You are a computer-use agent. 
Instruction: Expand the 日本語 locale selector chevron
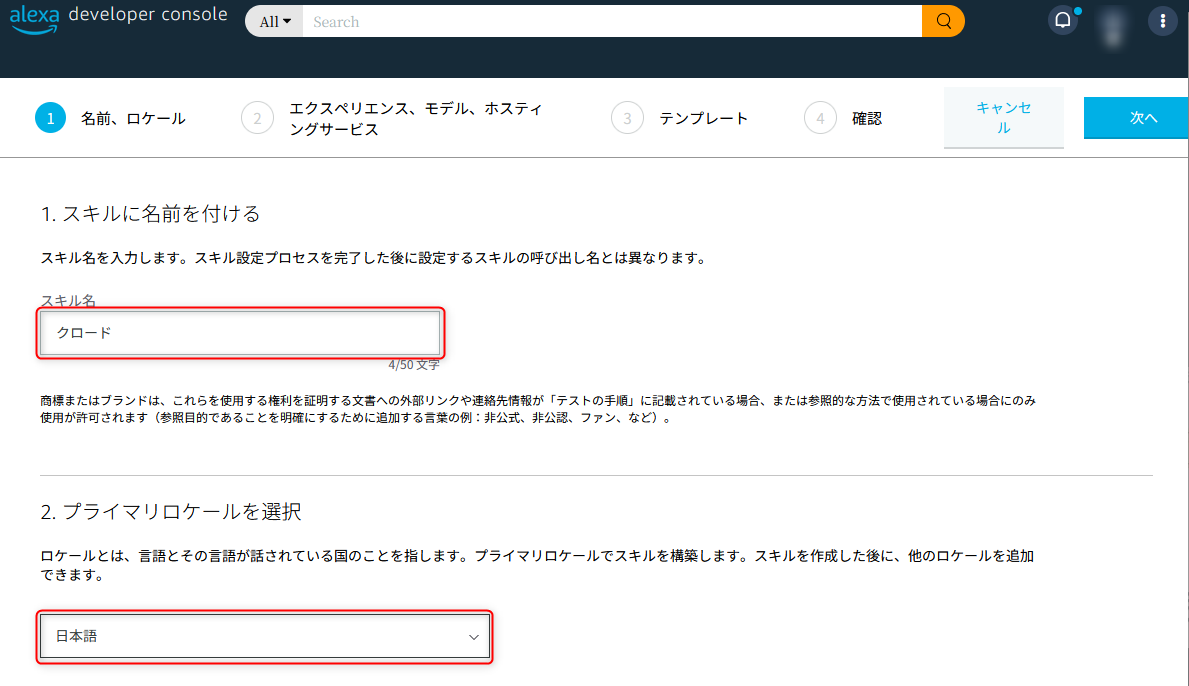tap(472, 637)
